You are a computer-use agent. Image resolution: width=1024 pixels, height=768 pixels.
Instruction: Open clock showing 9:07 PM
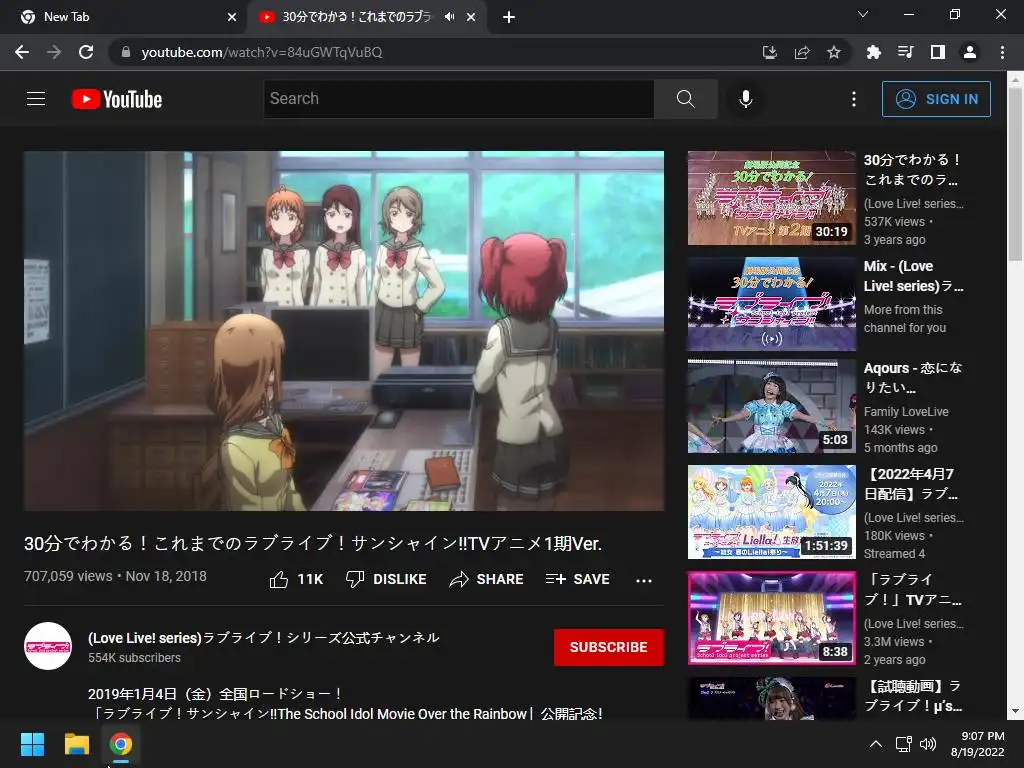(x=978, y=744)
